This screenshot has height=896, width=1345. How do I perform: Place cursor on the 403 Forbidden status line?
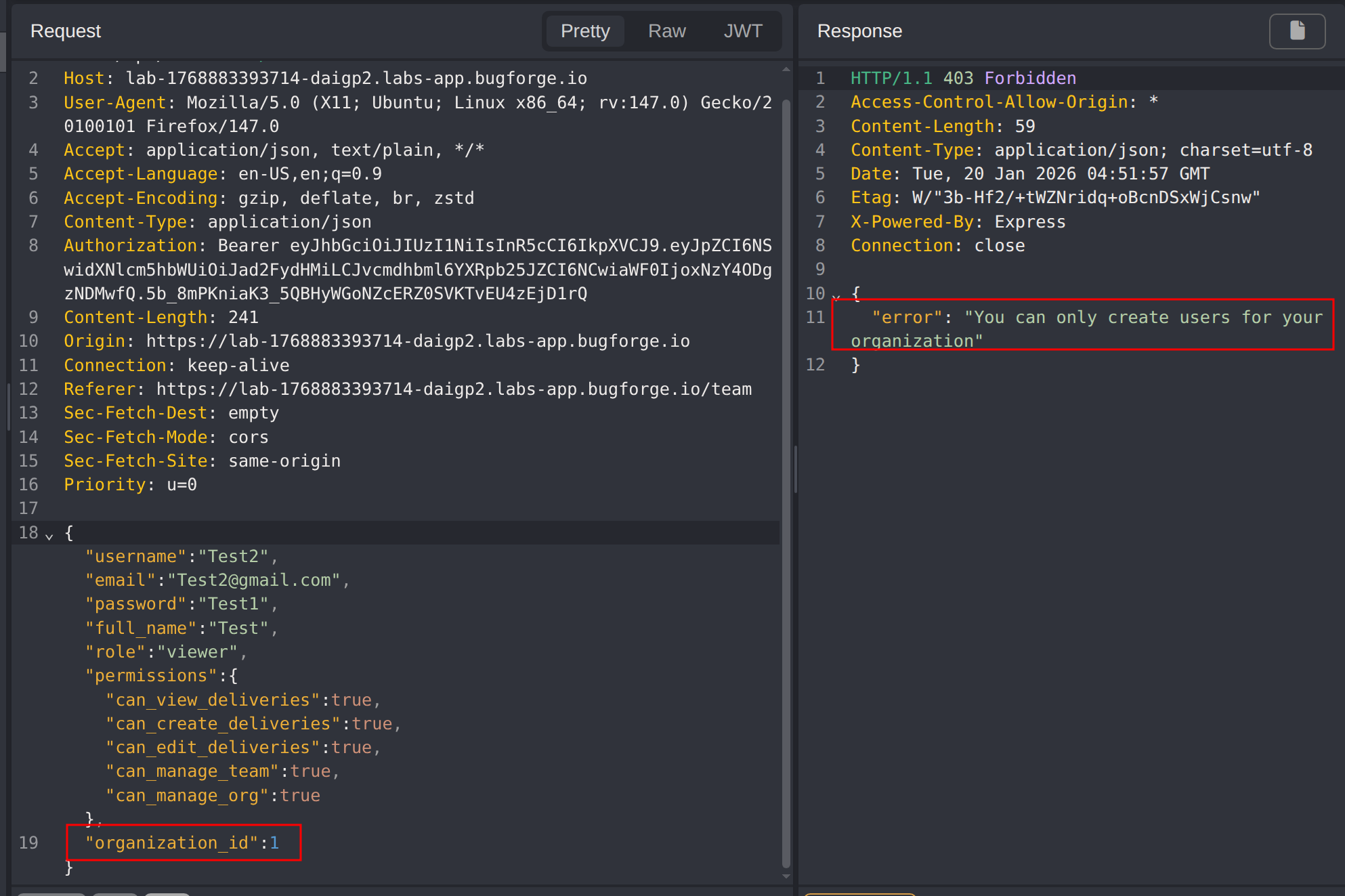(x=1009, y=79)
